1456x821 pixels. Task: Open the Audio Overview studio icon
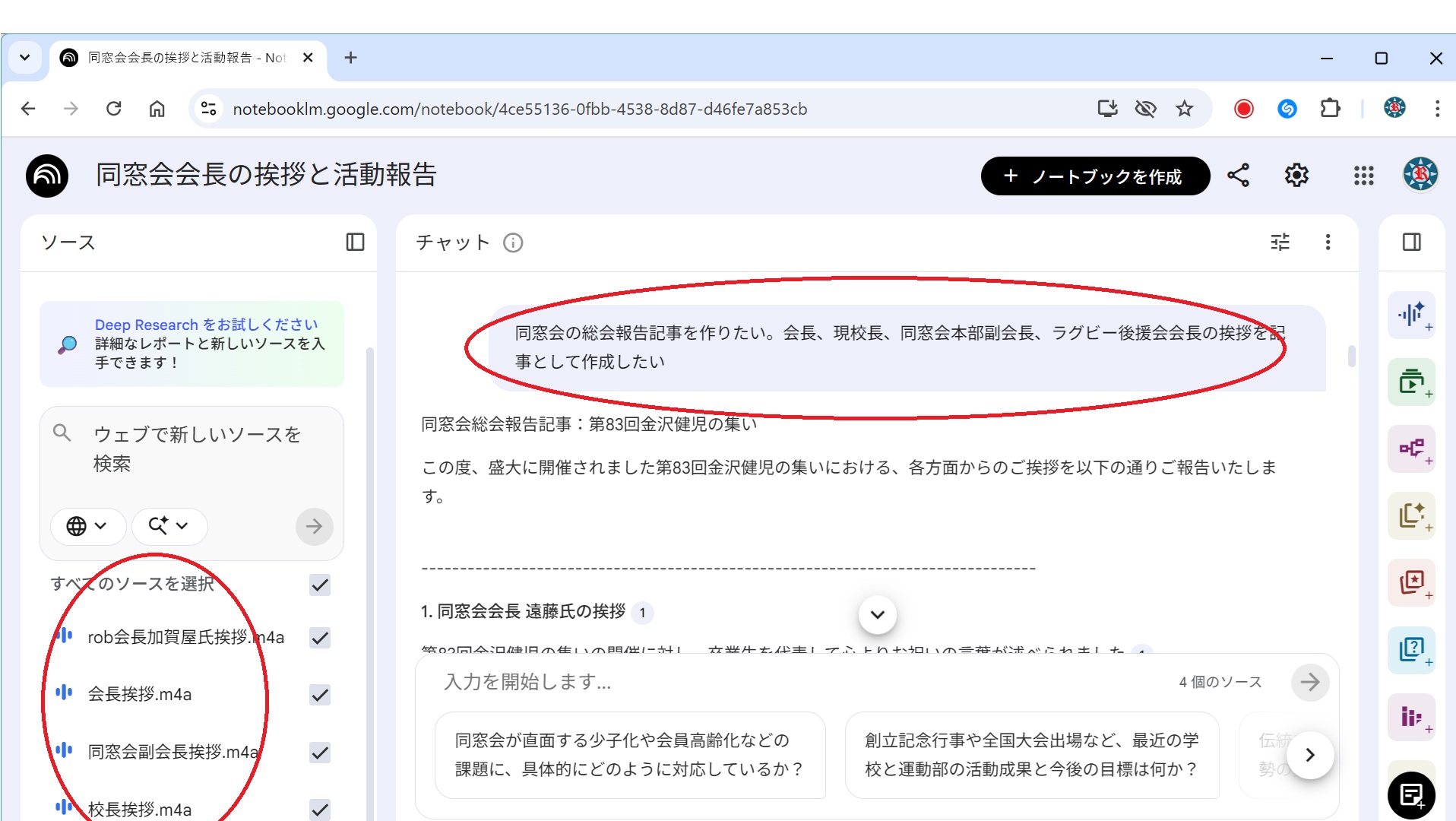coord(1411,314)
